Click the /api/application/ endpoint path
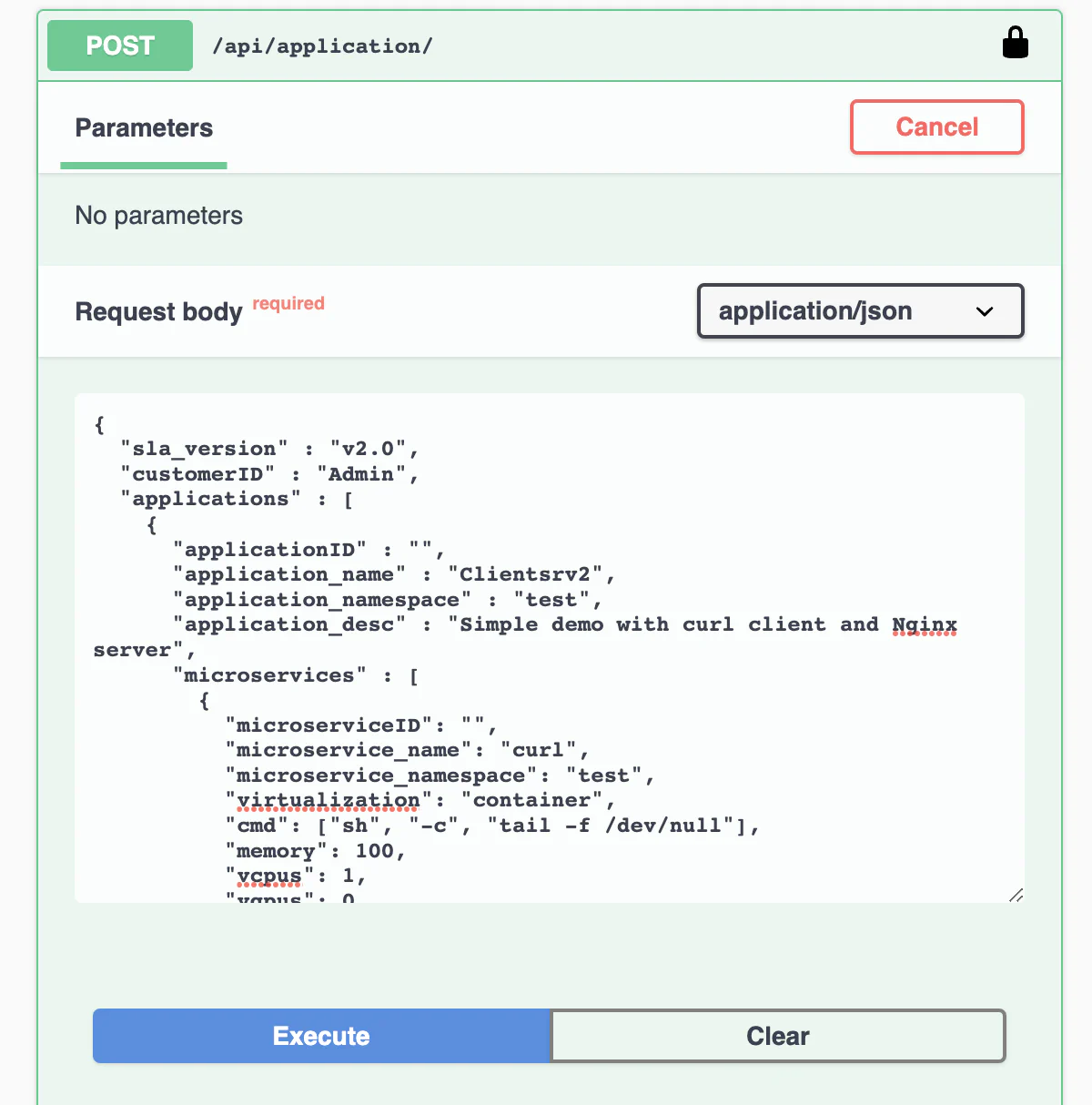The image size is (1092, 1105). (322, 46)
